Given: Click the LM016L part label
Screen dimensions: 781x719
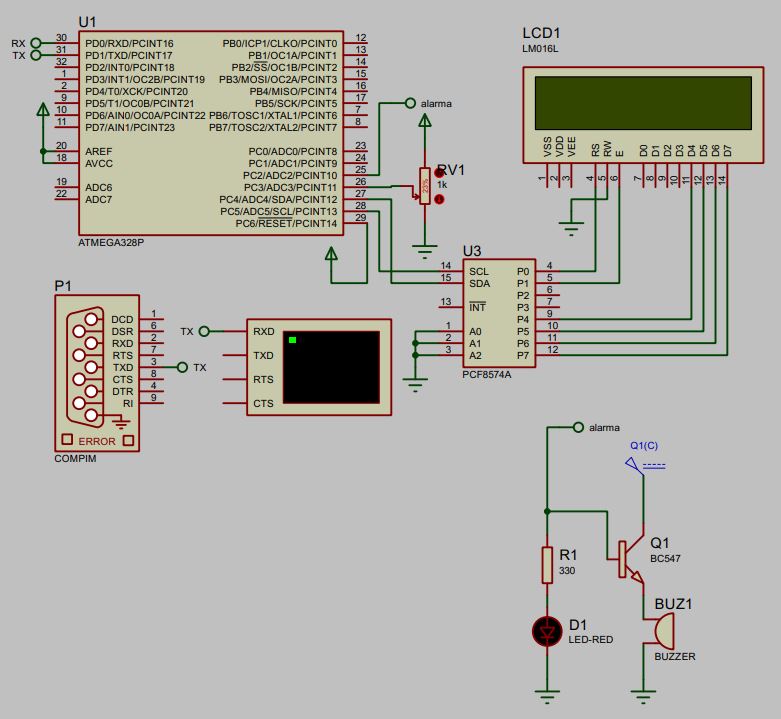Looking at the screenshot, I should point(540,49).
